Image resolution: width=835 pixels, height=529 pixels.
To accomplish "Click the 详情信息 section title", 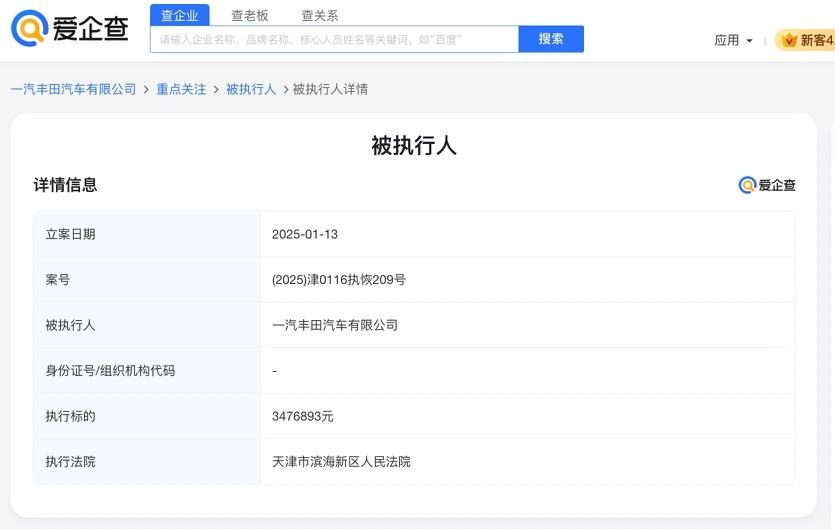I will [66, 185].
